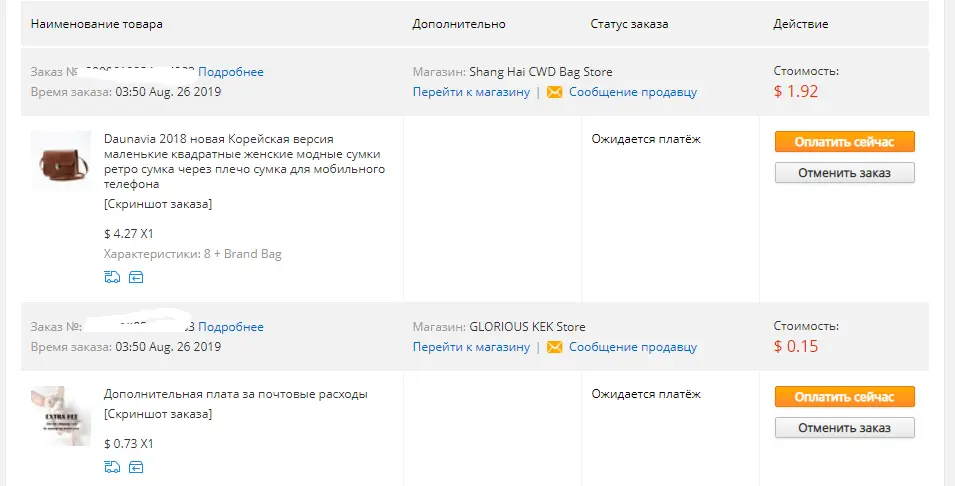Viewport: 955px width, 486px height.
Task: Open Подробнее details for second order
Action: point(231,327)
